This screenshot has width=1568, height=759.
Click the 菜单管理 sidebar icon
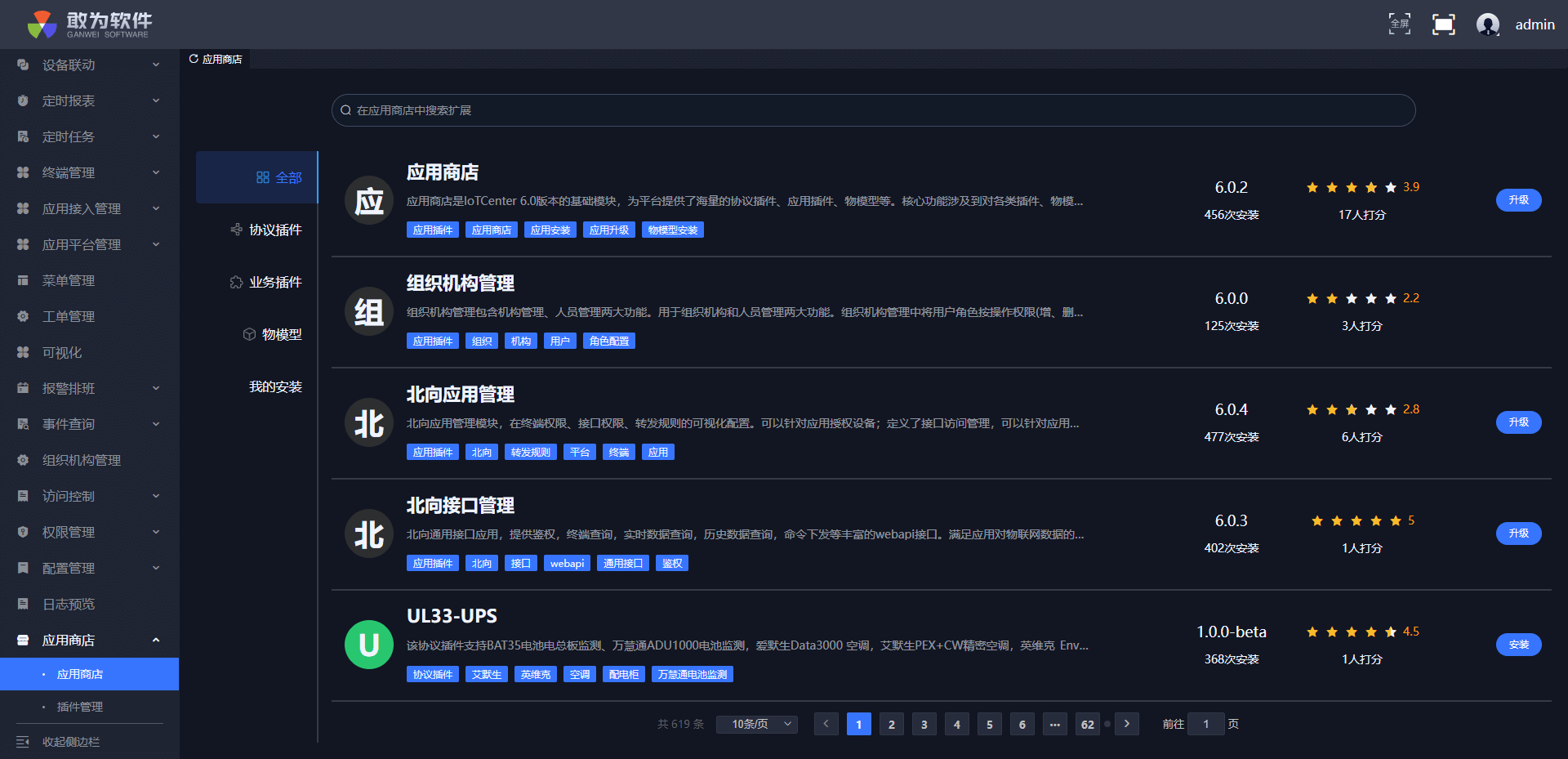point(23,280)
